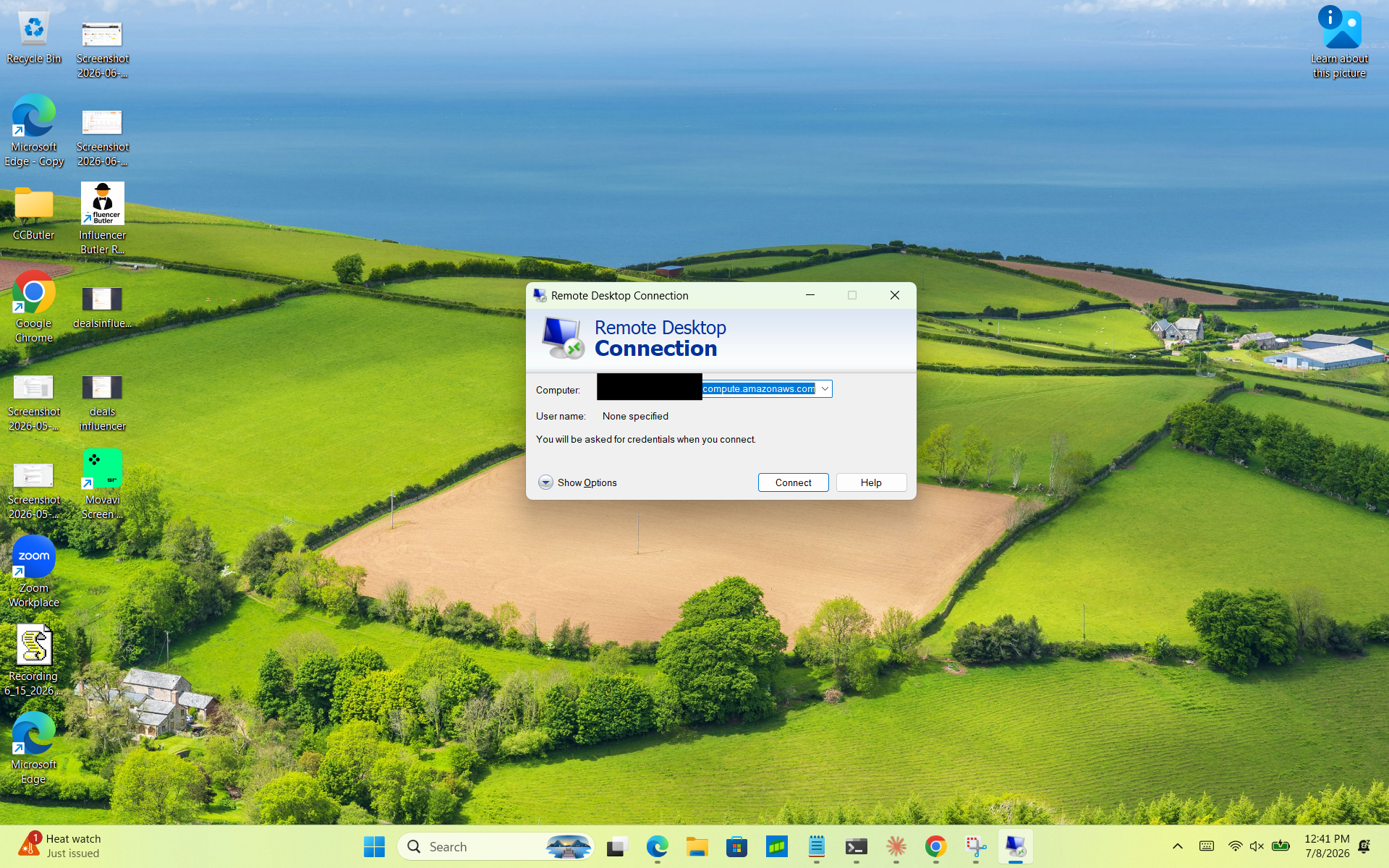Select the Google Chrome desktop shortcut

[x=33, y=307]
